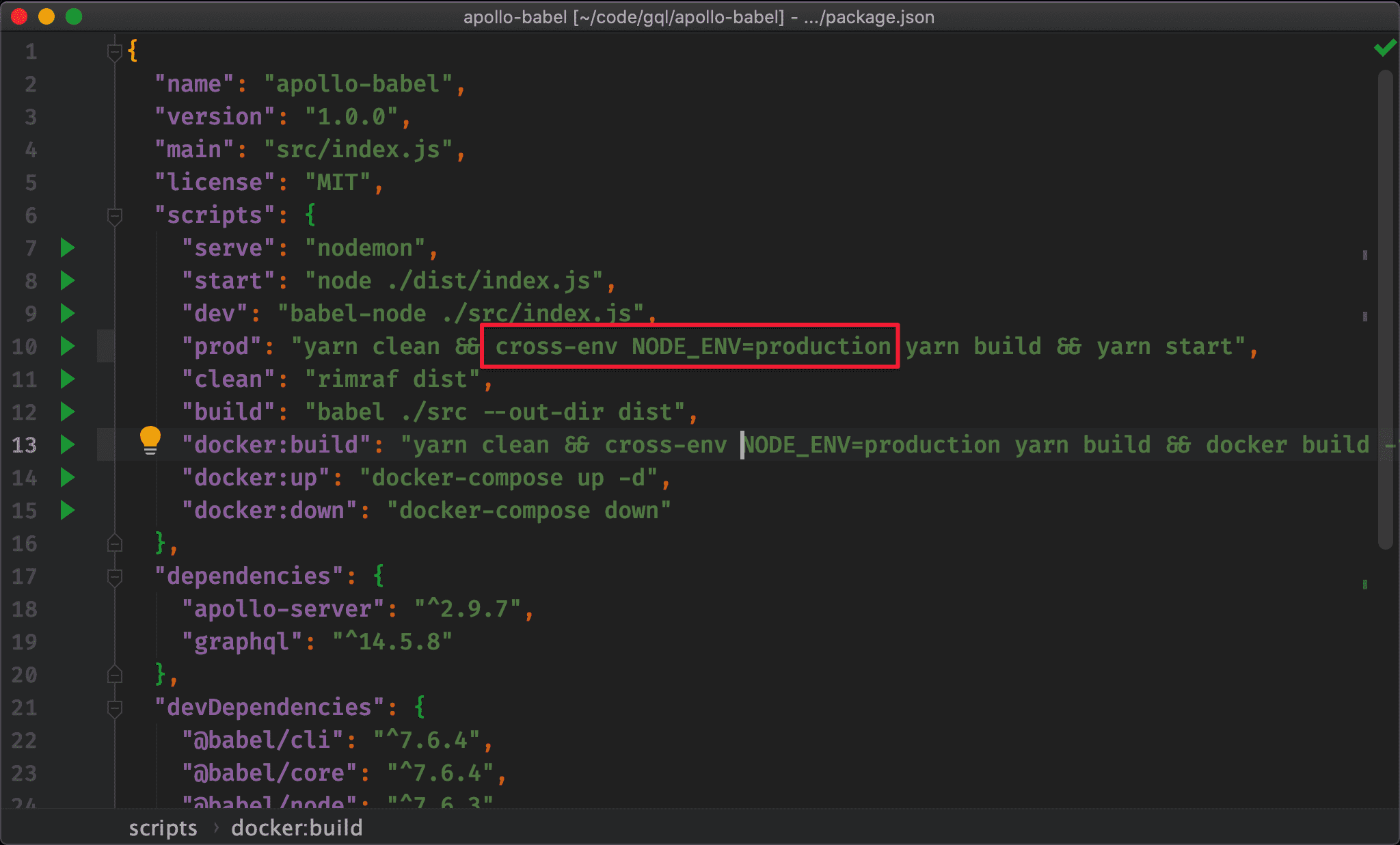
Task: Click "node ./dist/index.js" start value
Action: [453, 281]
